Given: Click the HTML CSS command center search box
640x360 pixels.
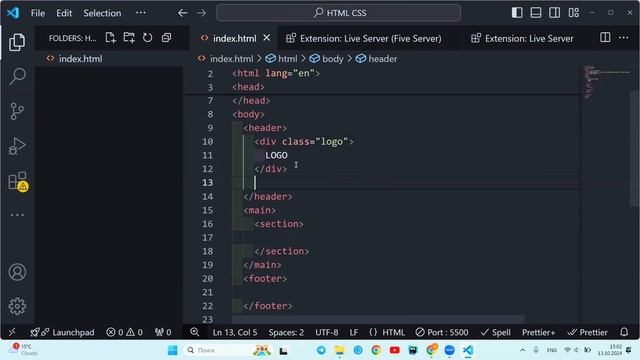Looking at the screenshot, I should (339, 13).
